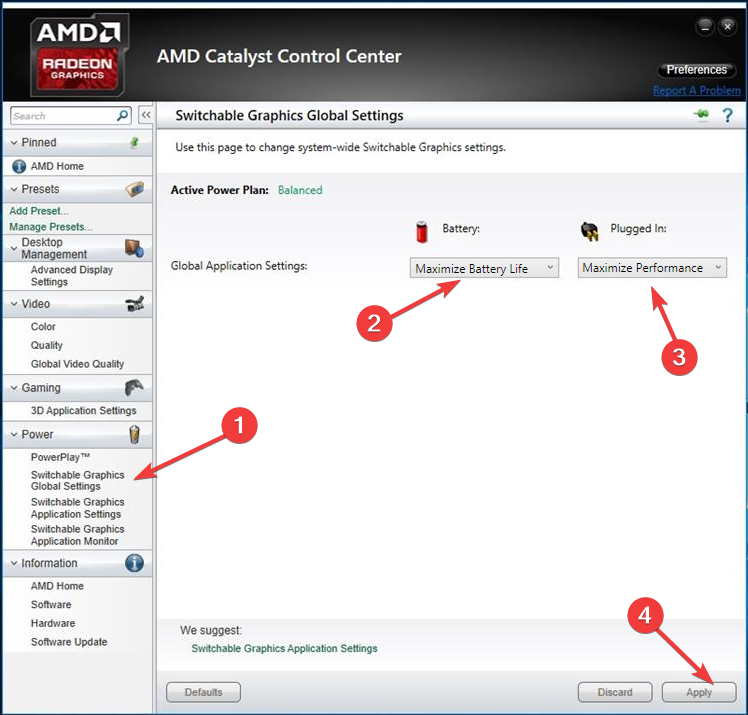
Task: Collapse the Presets section
Action: 14,189
